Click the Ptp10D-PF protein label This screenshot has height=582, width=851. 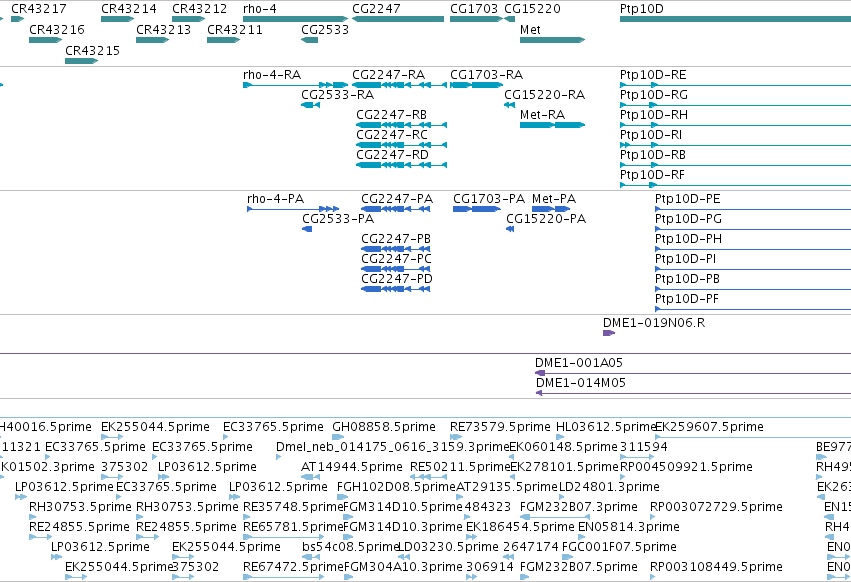coord(687,299)
